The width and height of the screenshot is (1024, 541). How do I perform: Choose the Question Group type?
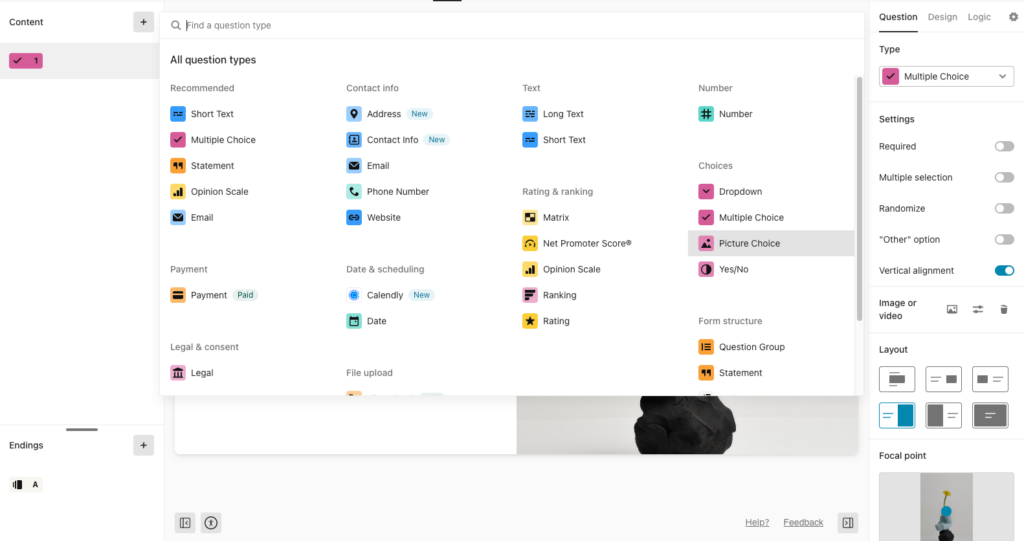coord(741,347)
